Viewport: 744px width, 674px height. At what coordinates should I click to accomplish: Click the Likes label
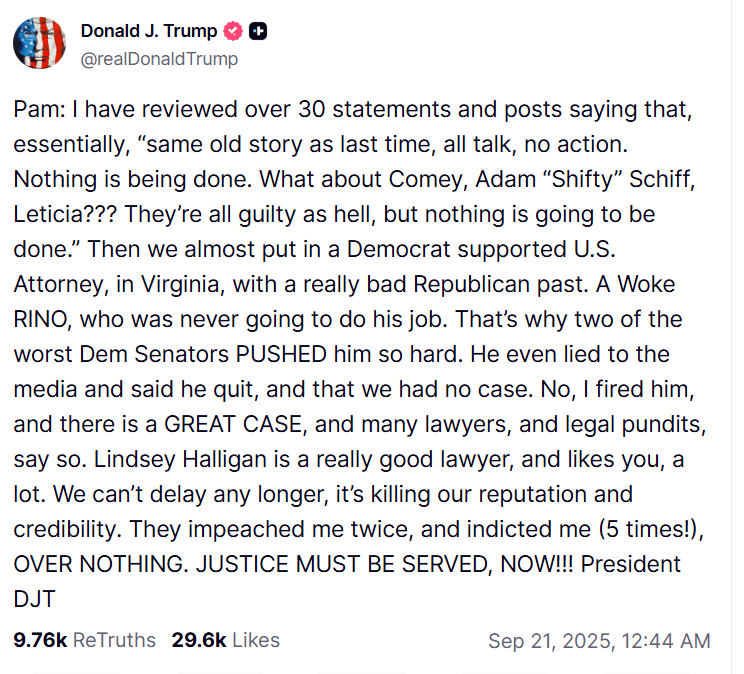(254, 640)
